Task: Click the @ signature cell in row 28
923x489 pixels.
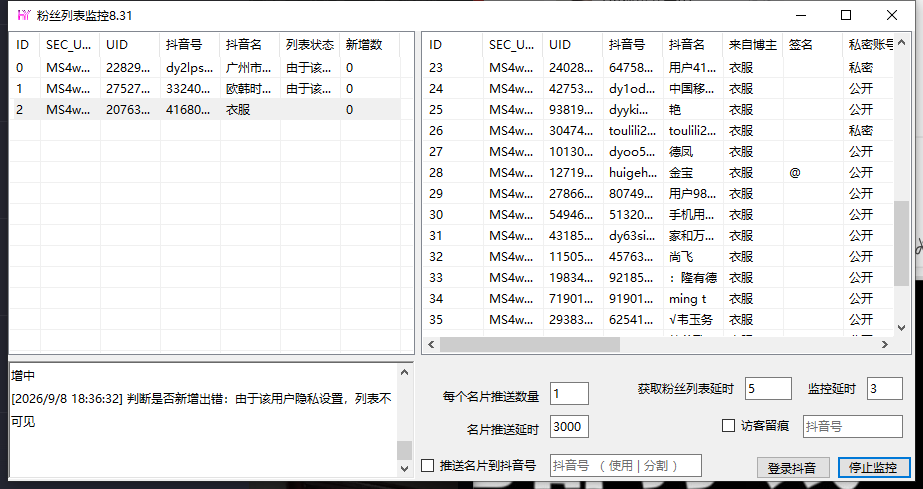Action: (812, 173)
